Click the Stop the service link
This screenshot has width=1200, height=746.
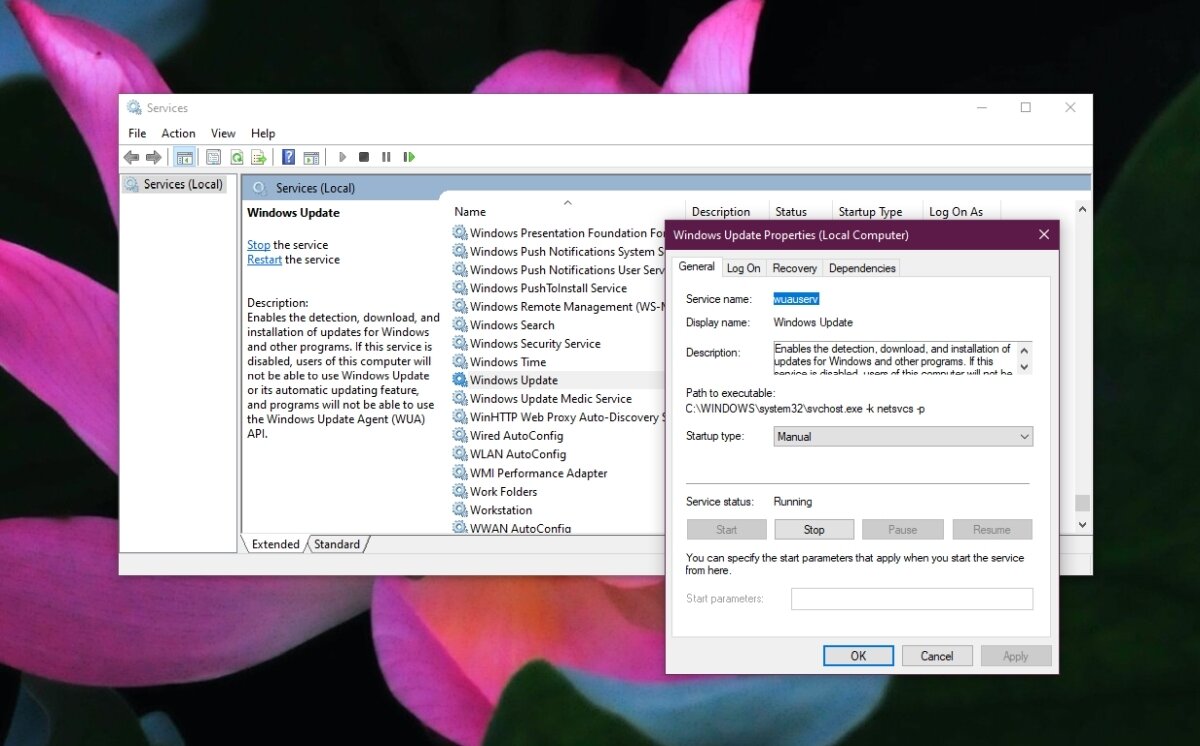click(x=258, y=244)
